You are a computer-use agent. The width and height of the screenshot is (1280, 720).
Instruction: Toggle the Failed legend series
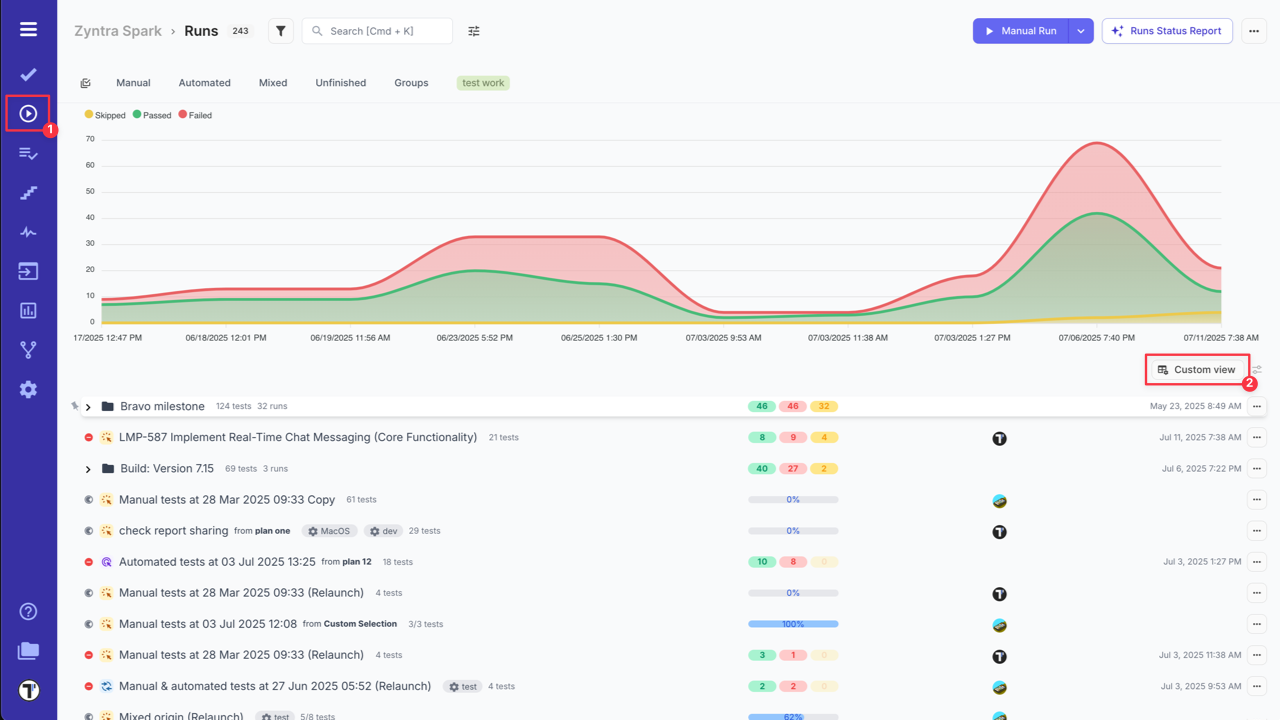[x=196, y=115]
